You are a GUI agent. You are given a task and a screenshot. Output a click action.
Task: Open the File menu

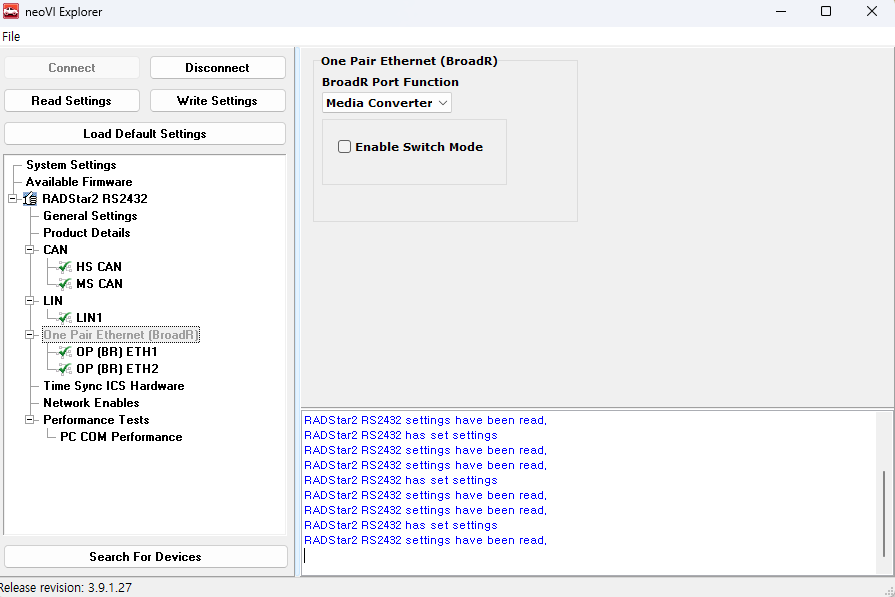(x=11, y=37)
